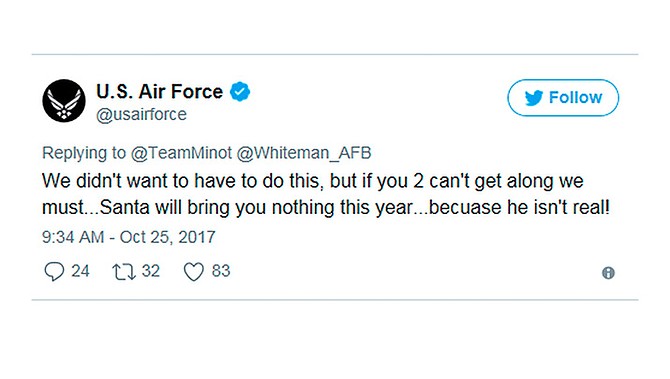Like the tweet with the heart icon
Screen dimensions: 670x379
pos(194,272)
